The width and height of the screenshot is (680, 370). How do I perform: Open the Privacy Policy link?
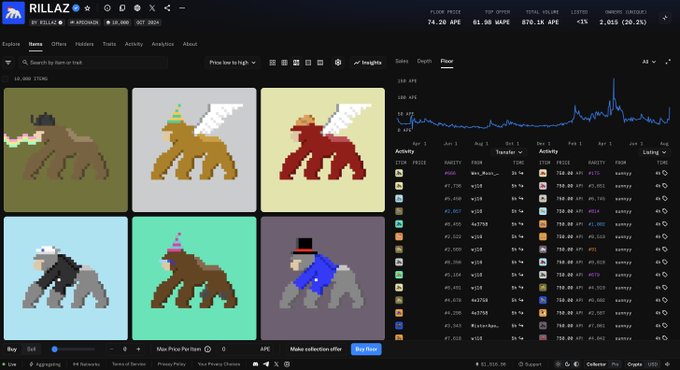pyautogui.click(x=171, y=364)
